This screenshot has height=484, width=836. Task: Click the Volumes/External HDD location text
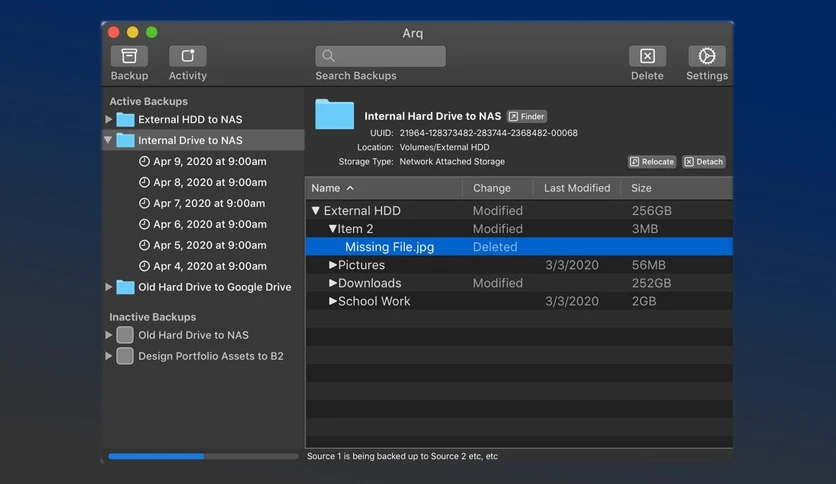pyautogui.click(x=444, y=147)
